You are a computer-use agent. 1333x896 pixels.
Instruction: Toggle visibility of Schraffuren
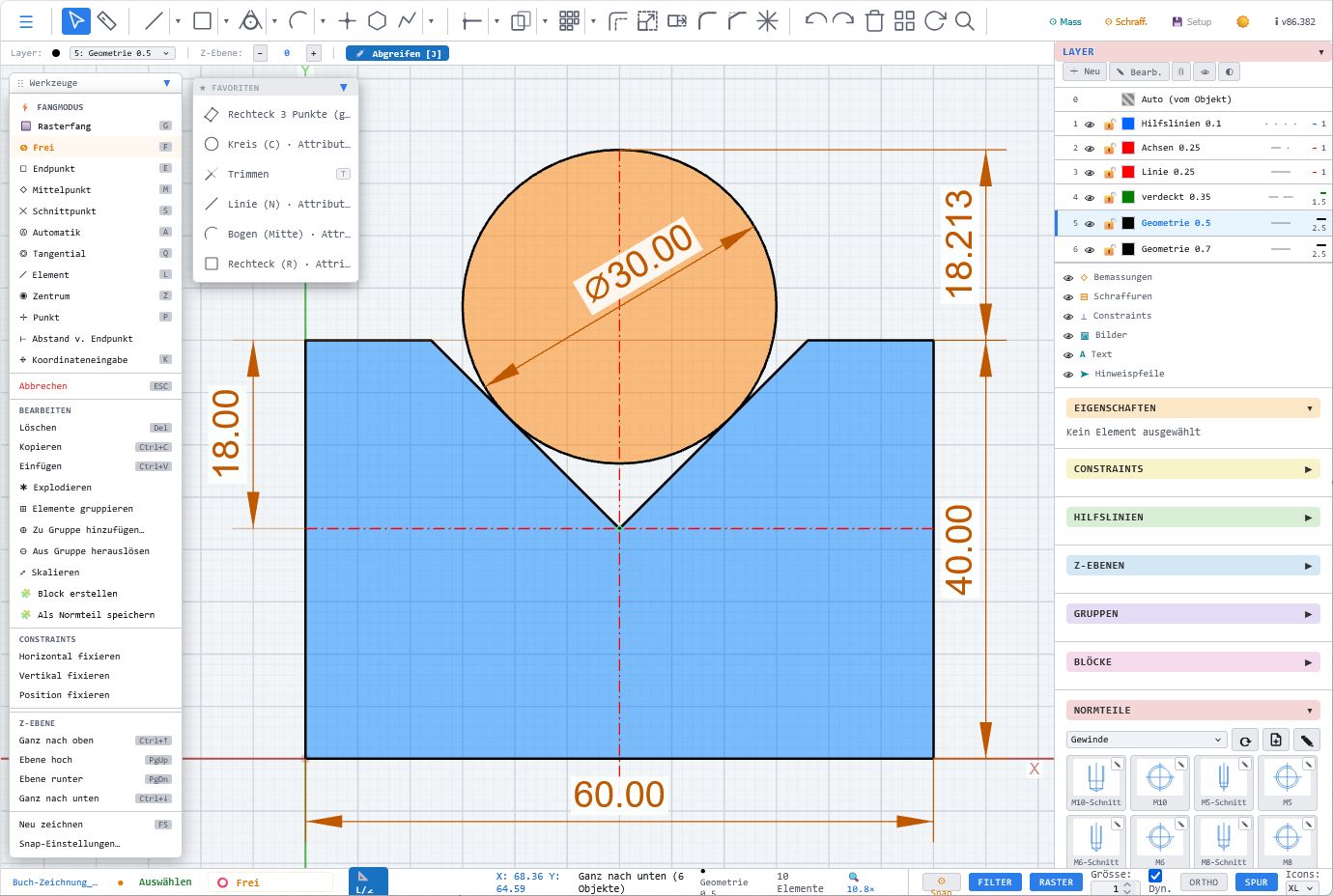[x=1068, y=297]
